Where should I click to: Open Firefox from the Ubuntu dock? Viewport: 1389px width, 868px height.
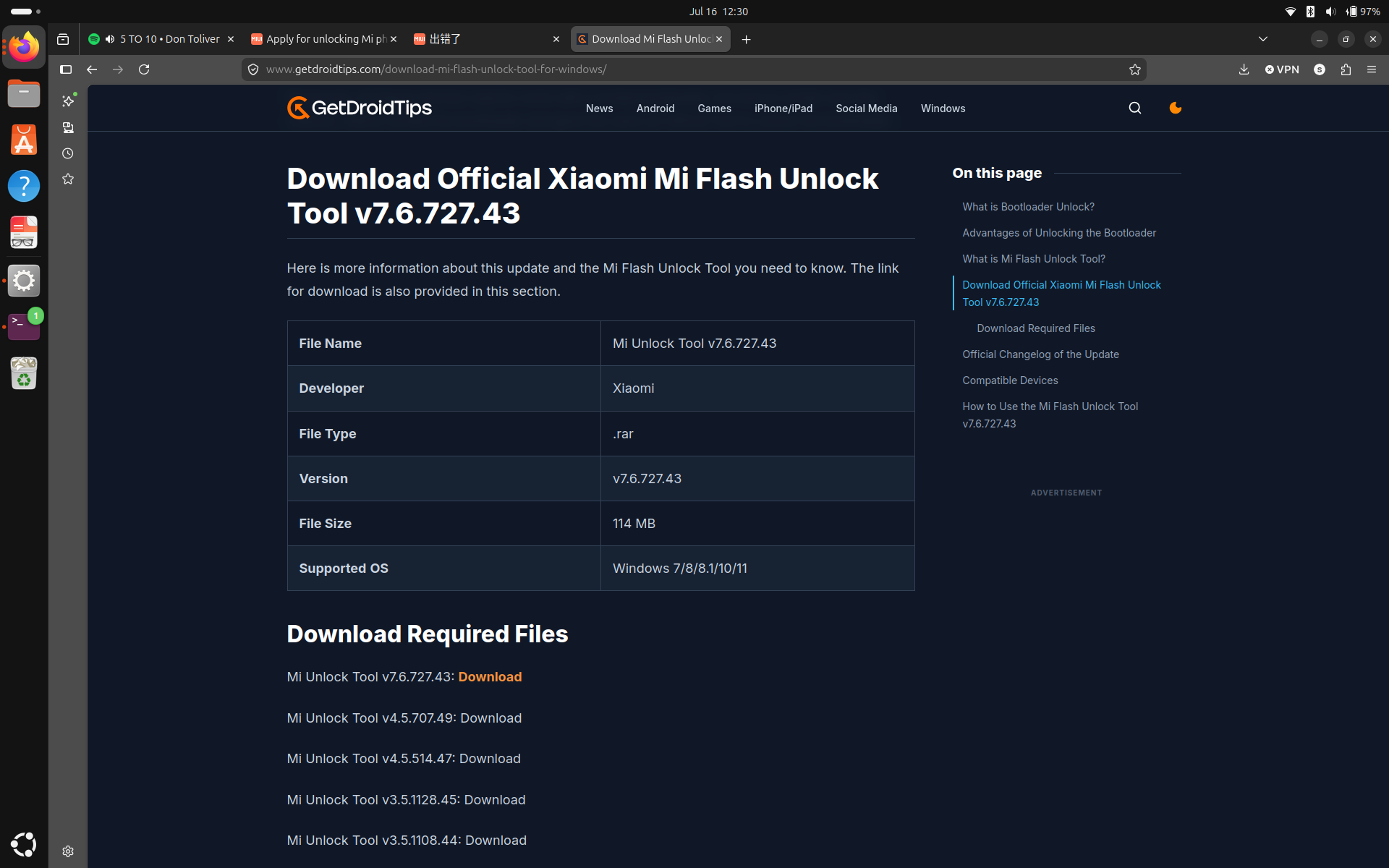[x=24, y=47]
